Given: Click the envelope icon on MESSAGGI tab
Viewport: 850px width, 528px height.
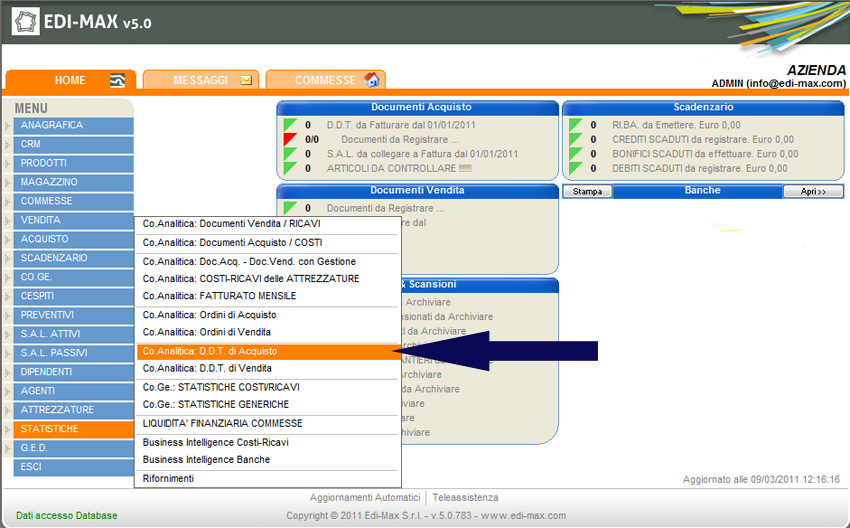Looking at the screenshot, I should point(246,81).
